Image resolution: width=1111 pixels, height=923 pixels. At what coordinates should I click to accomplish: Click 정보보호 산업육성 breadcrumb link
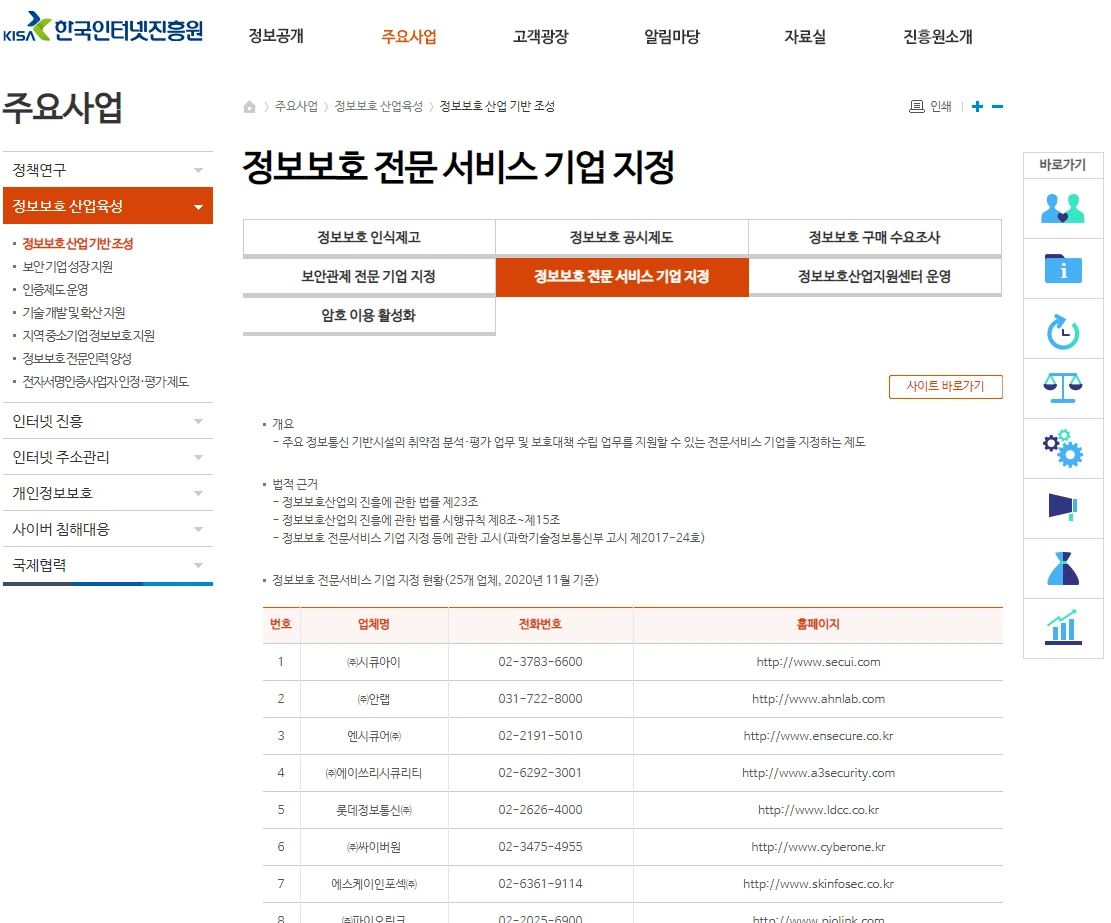378,106
